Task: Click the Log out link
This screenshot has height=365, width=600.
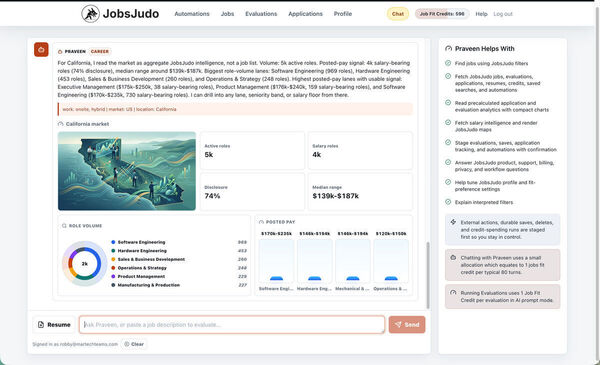Action: (x=503, y=14)
